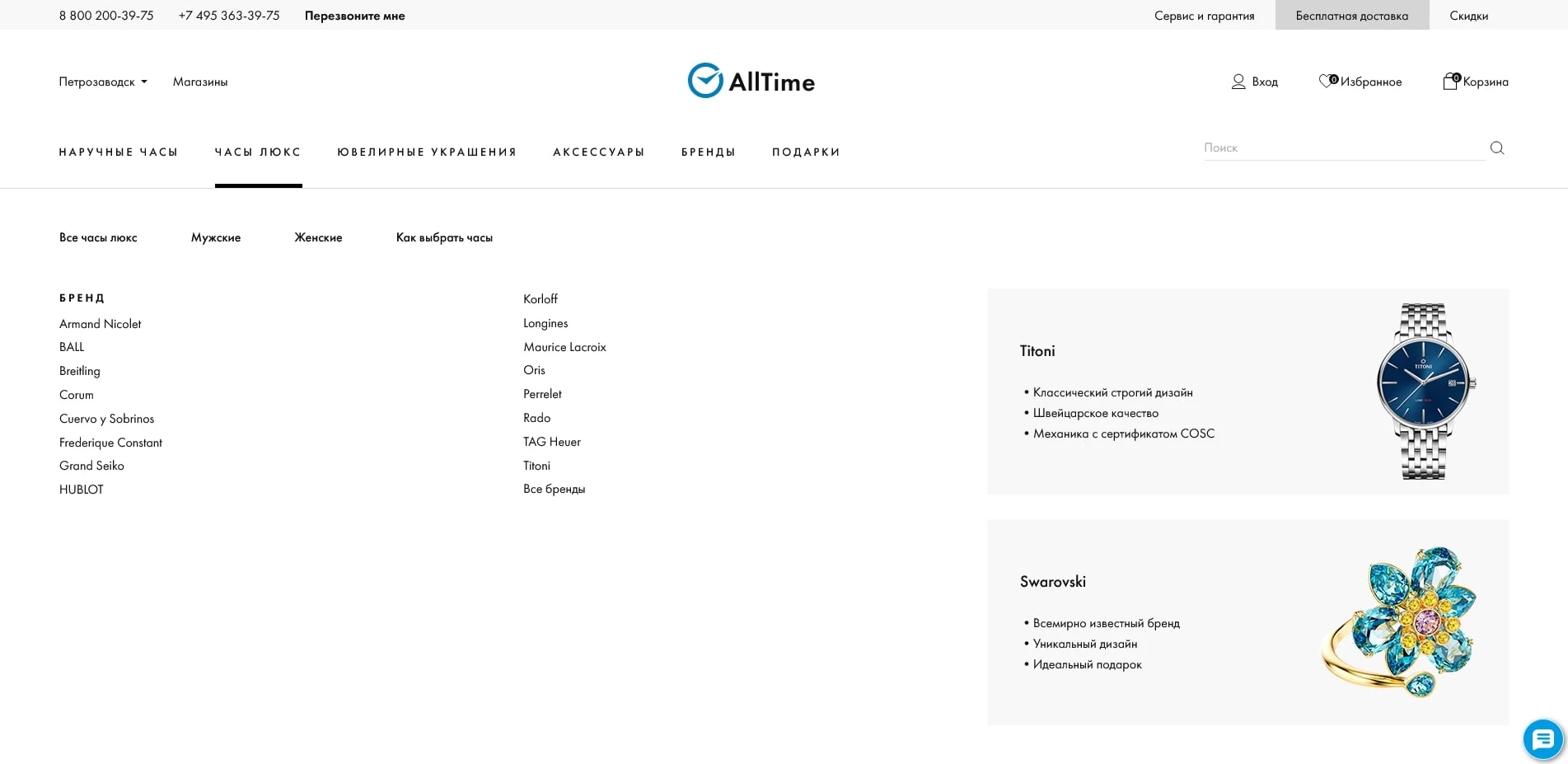Open Как выбрать часы guide
The image size is (1568, 764).
pyautogui.click(x=444, y=237)
